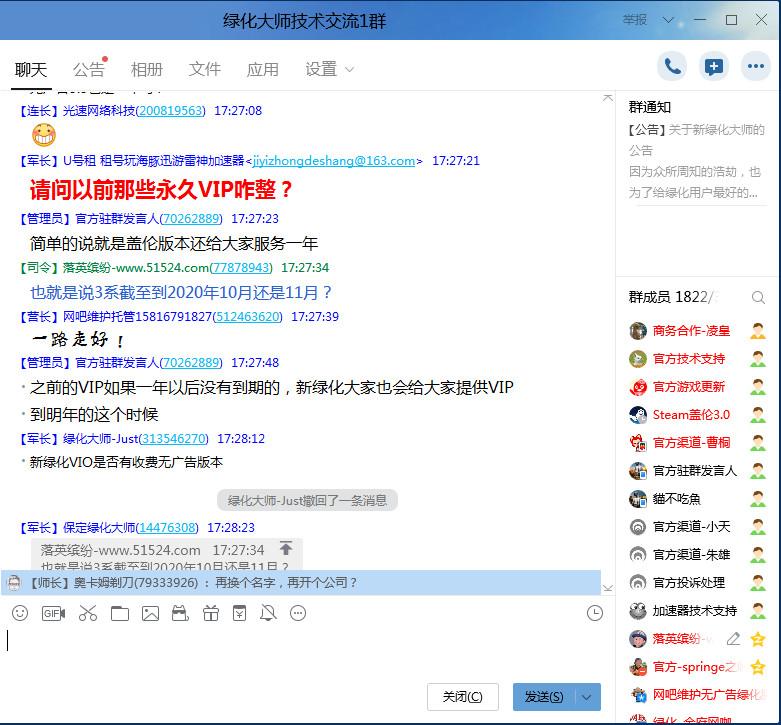Screen dimensions: 781x725
Task: Click the 发送(S) button
Action: (x=544, y=697)
